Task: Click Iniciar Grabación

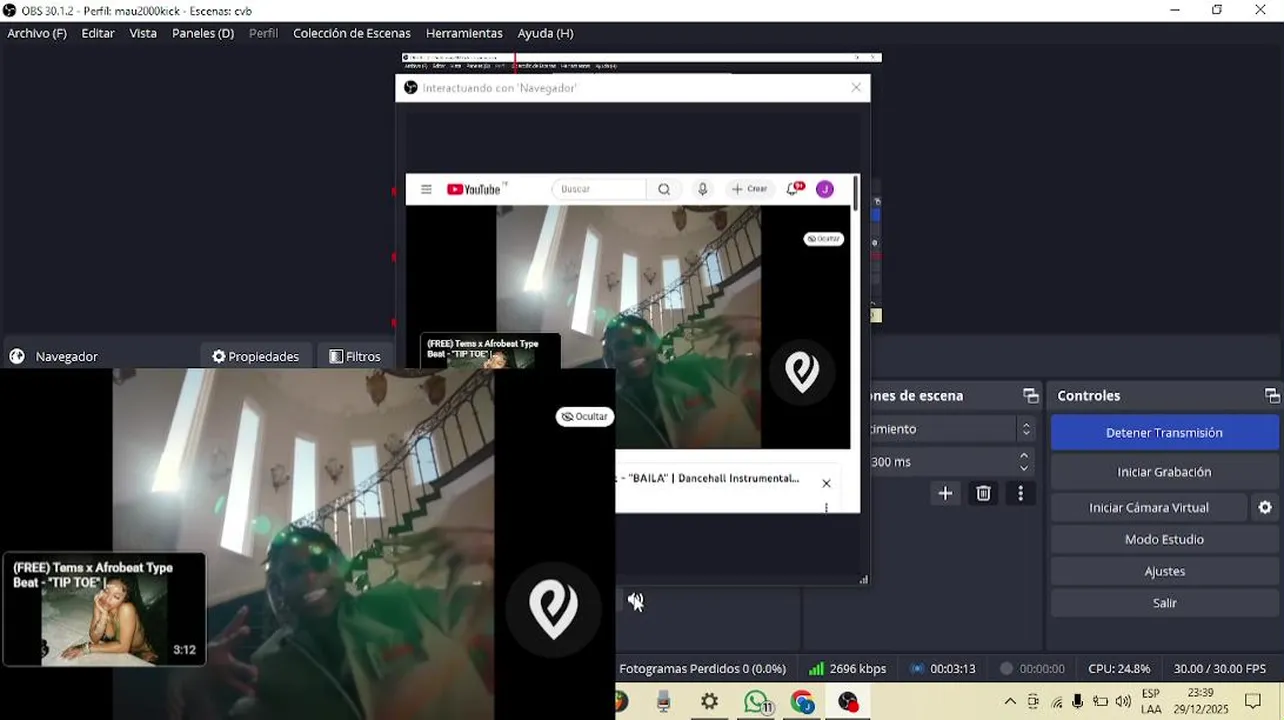Action: click(1164, 472)
